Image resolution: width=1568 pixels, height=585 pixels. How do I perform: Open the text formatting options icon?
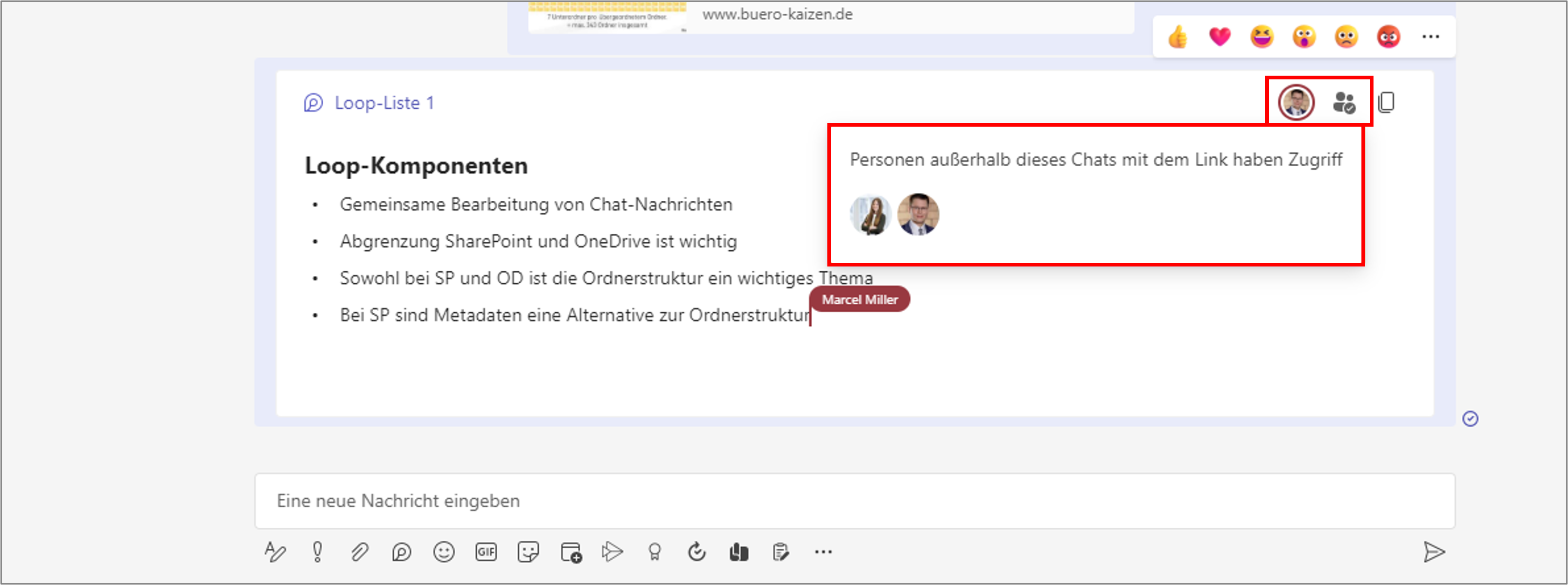tap(274, 552)
